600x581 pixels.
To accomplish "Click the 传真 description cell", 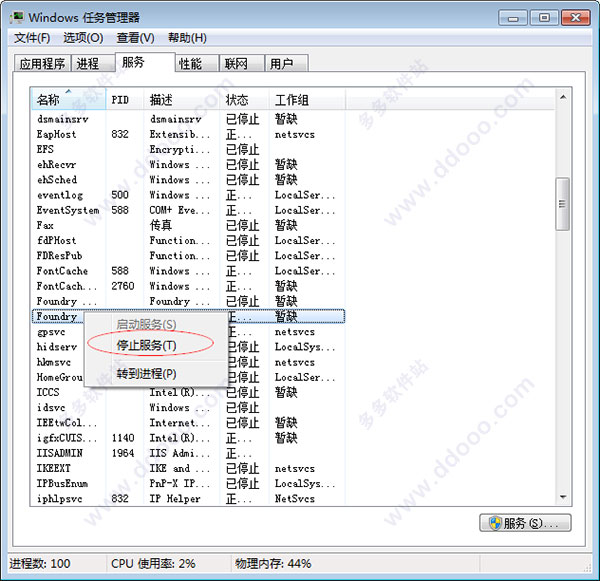I will click(161, 225).
